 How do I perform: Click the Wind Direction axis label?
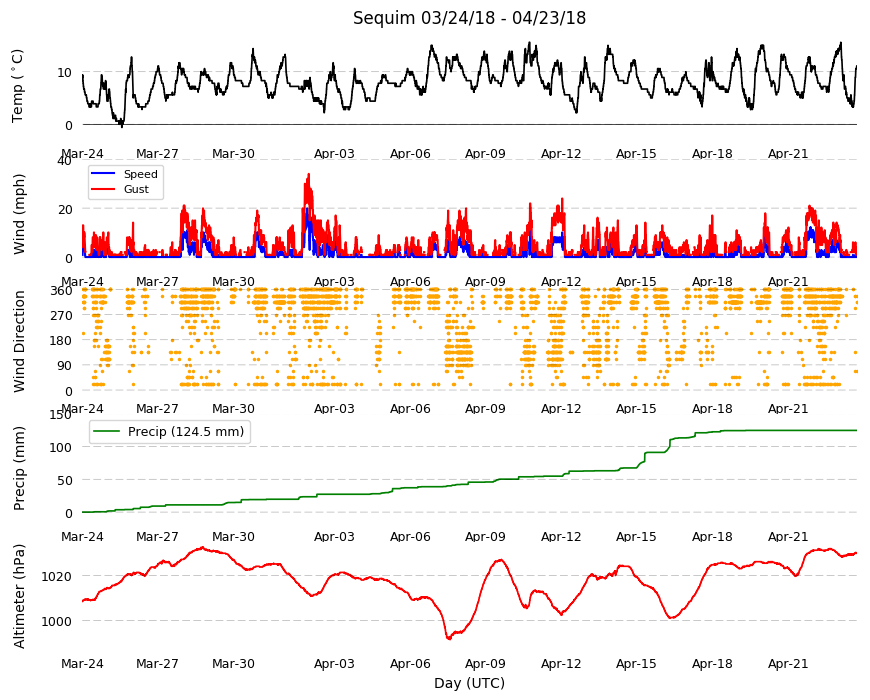[19, 342]
